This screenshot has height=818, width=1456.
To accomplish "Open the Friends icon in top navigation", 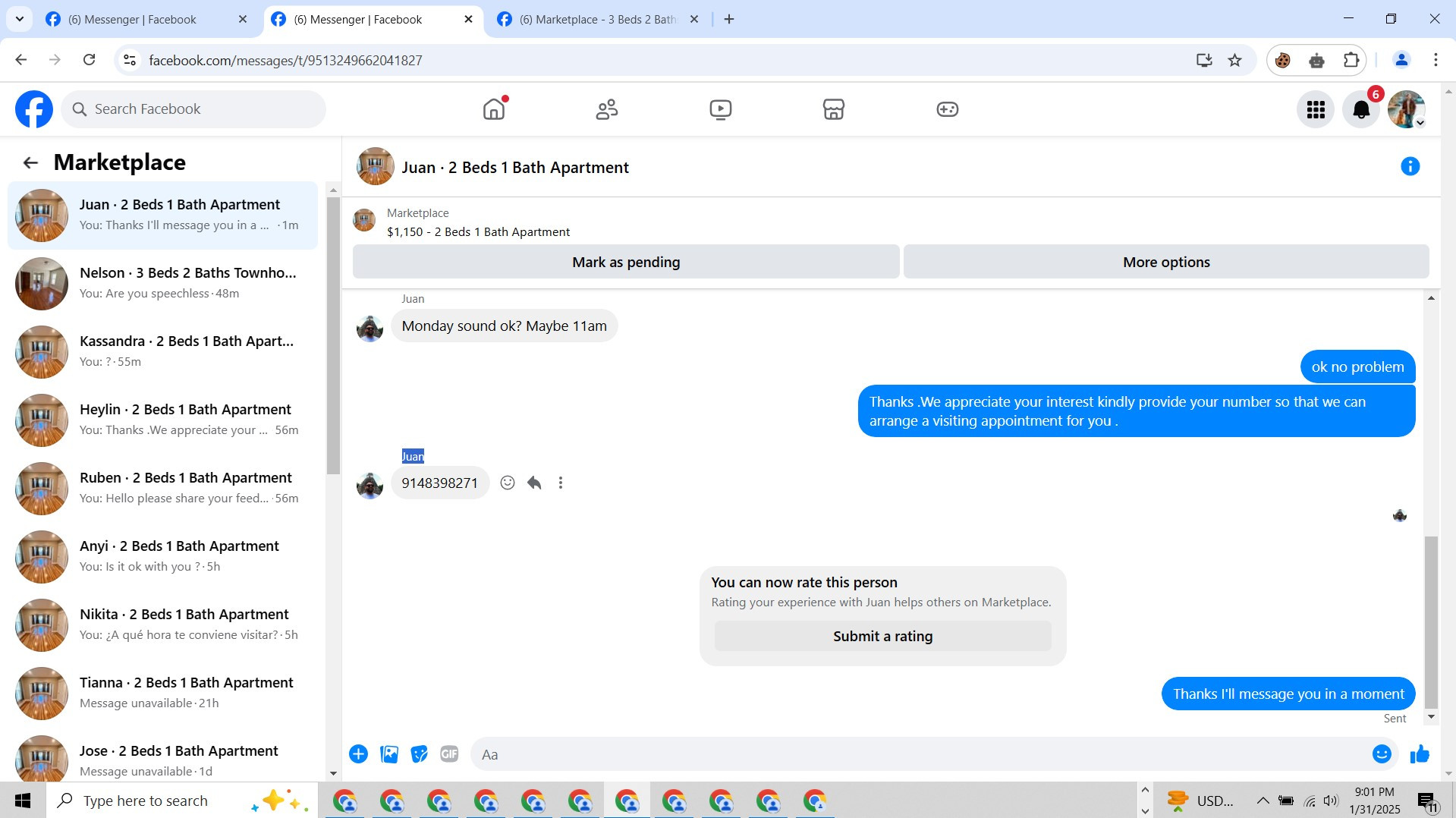I will click(x=607, y=109).
